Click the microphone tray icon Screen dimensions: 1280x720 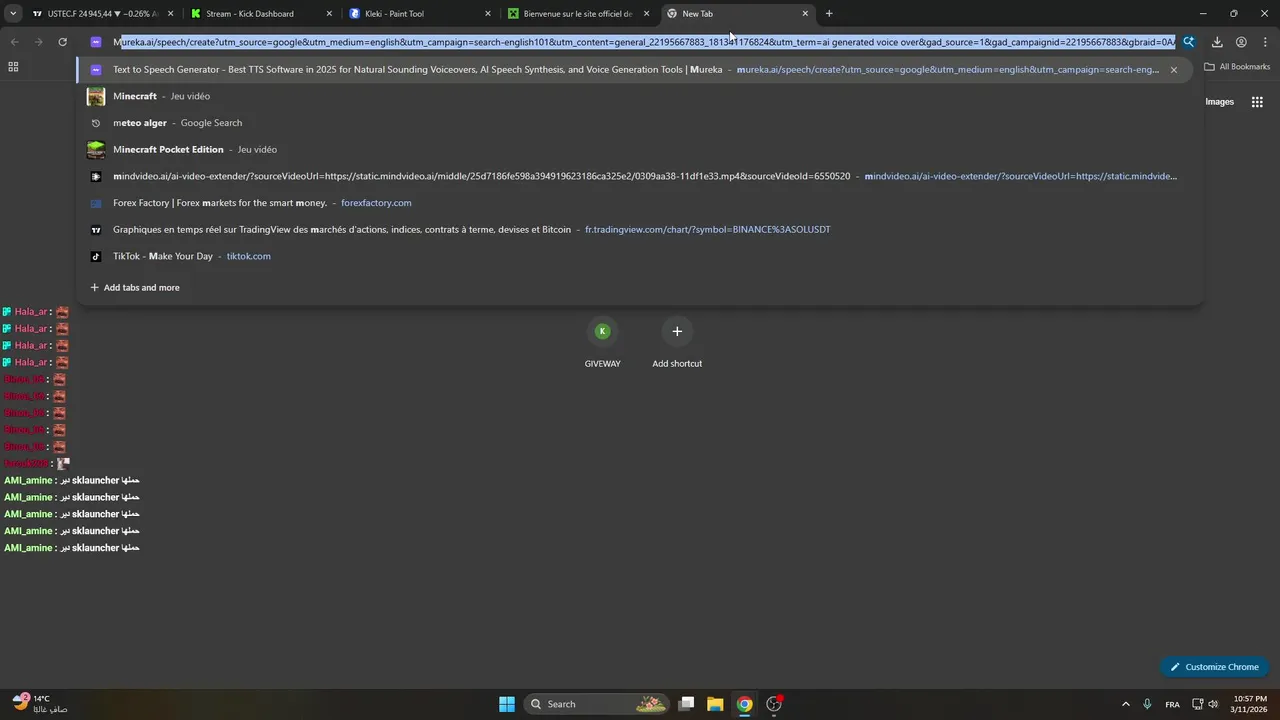tap(1147, 704)
